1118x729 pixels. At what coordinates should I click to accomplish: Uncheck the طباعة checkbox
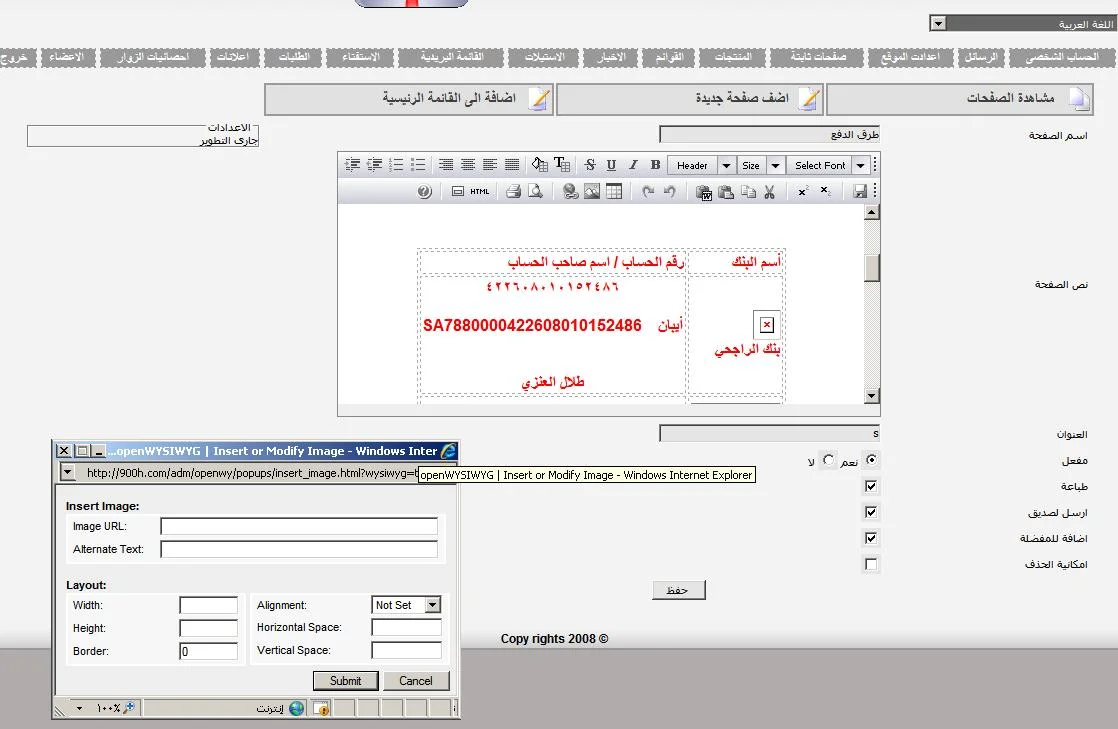click(871, 487)
